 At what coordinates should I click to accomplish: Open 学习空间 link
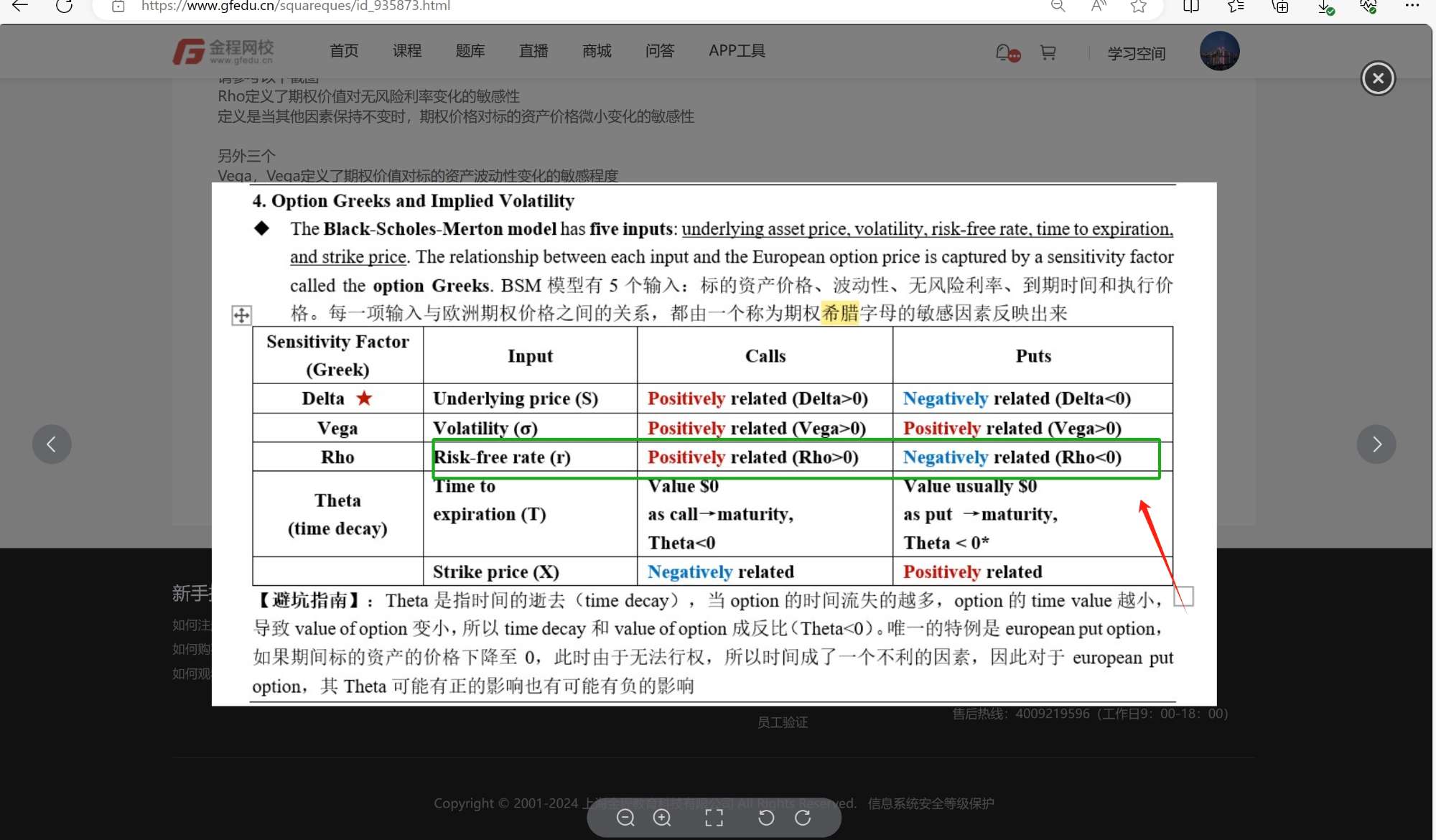[x=1136, y=53]
